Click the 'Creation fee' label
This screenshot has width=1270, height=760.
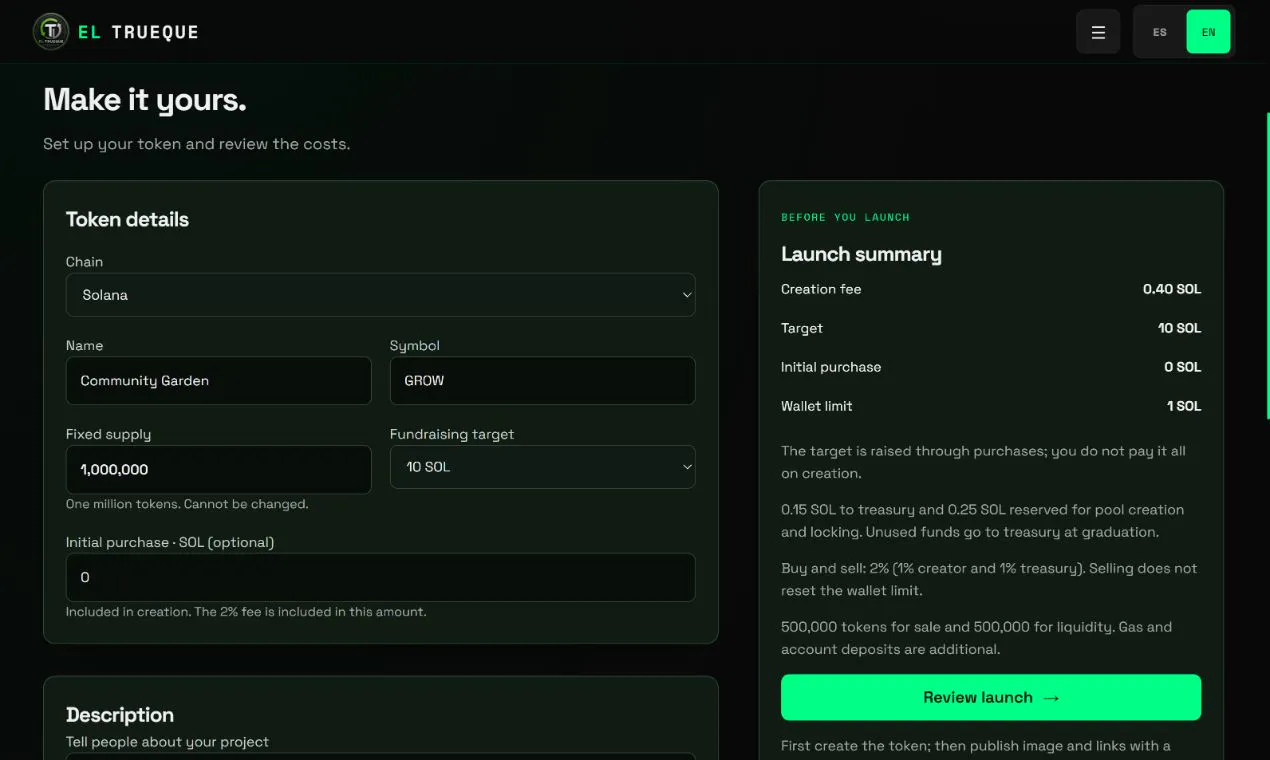point(821,289)
